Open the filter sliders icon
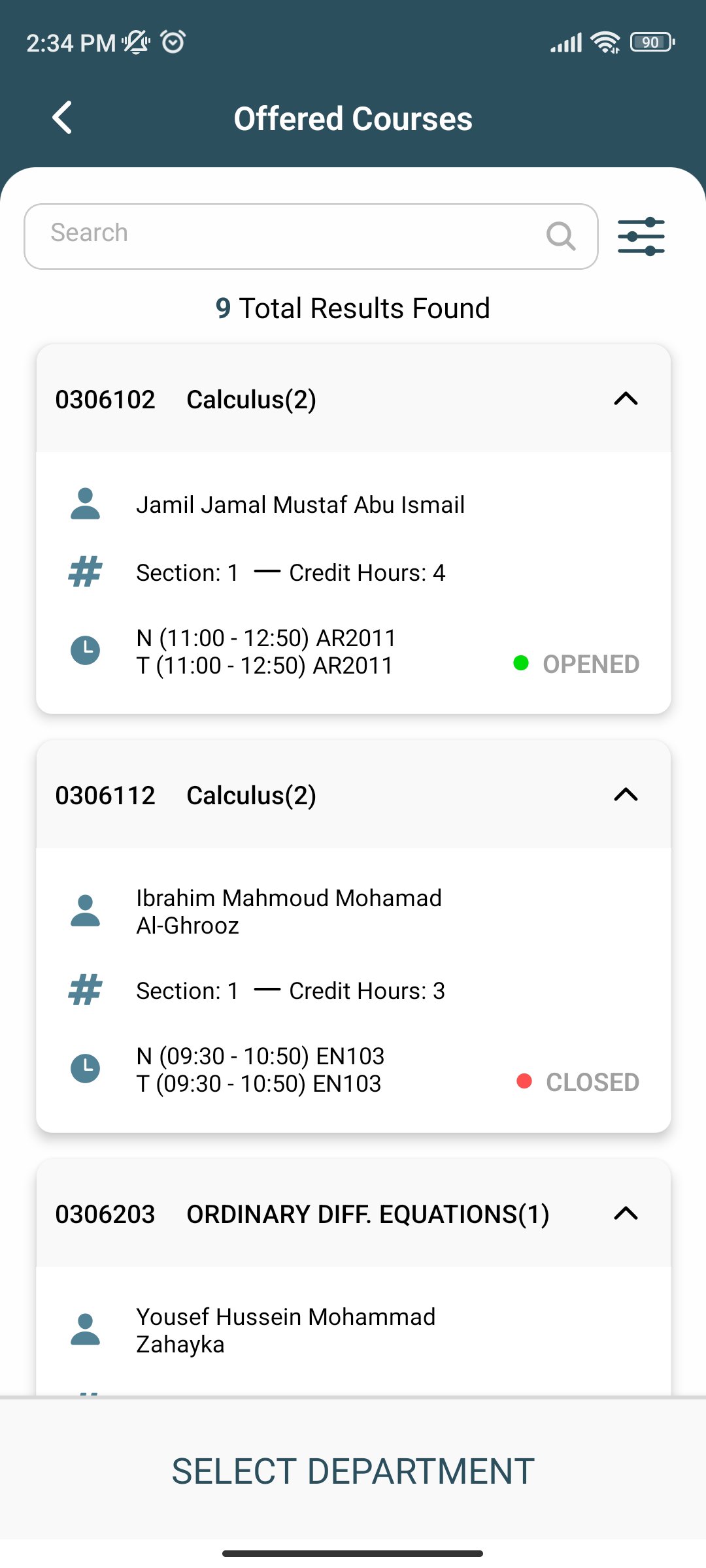The width and height of the screenshot is (706, 1568). [641, 237]
